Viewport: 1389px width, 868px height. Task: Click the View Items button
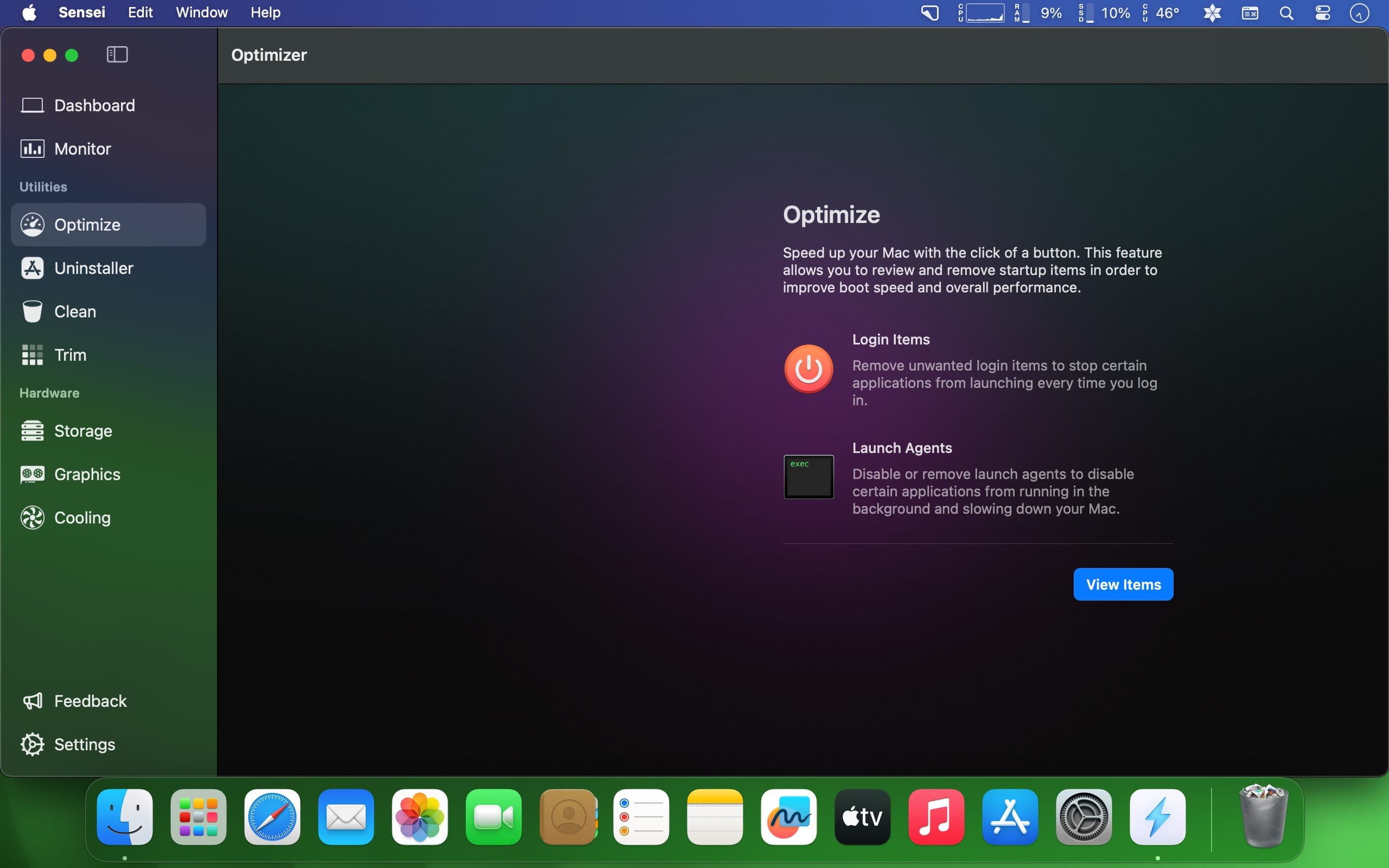click(x=1123, y=584)
